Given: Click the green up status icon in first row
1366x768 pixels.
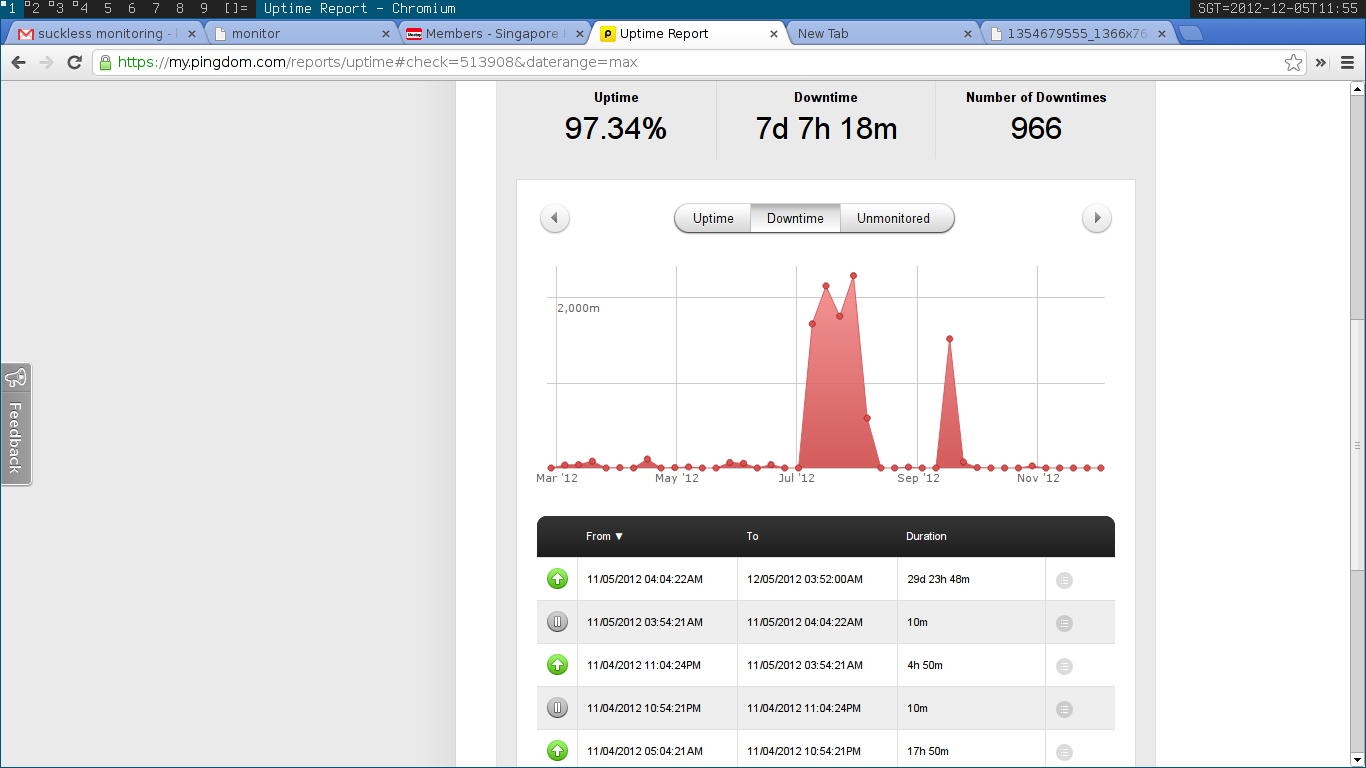Looking at the screenshot, I should pos(558,579).
